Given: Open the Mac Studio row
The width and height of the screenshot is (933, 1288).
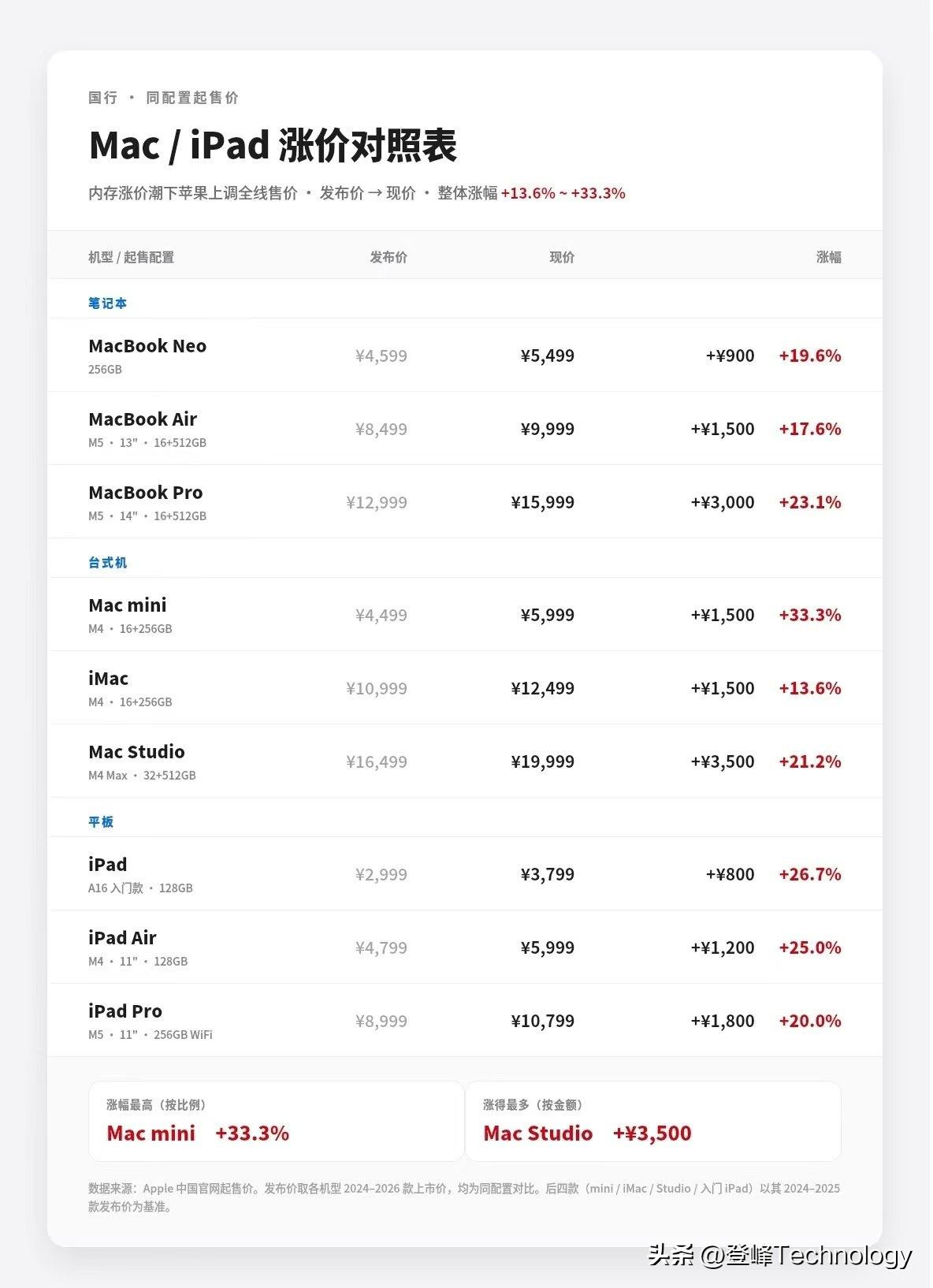Looking at the screenshot, I should [x=465, y=761].
